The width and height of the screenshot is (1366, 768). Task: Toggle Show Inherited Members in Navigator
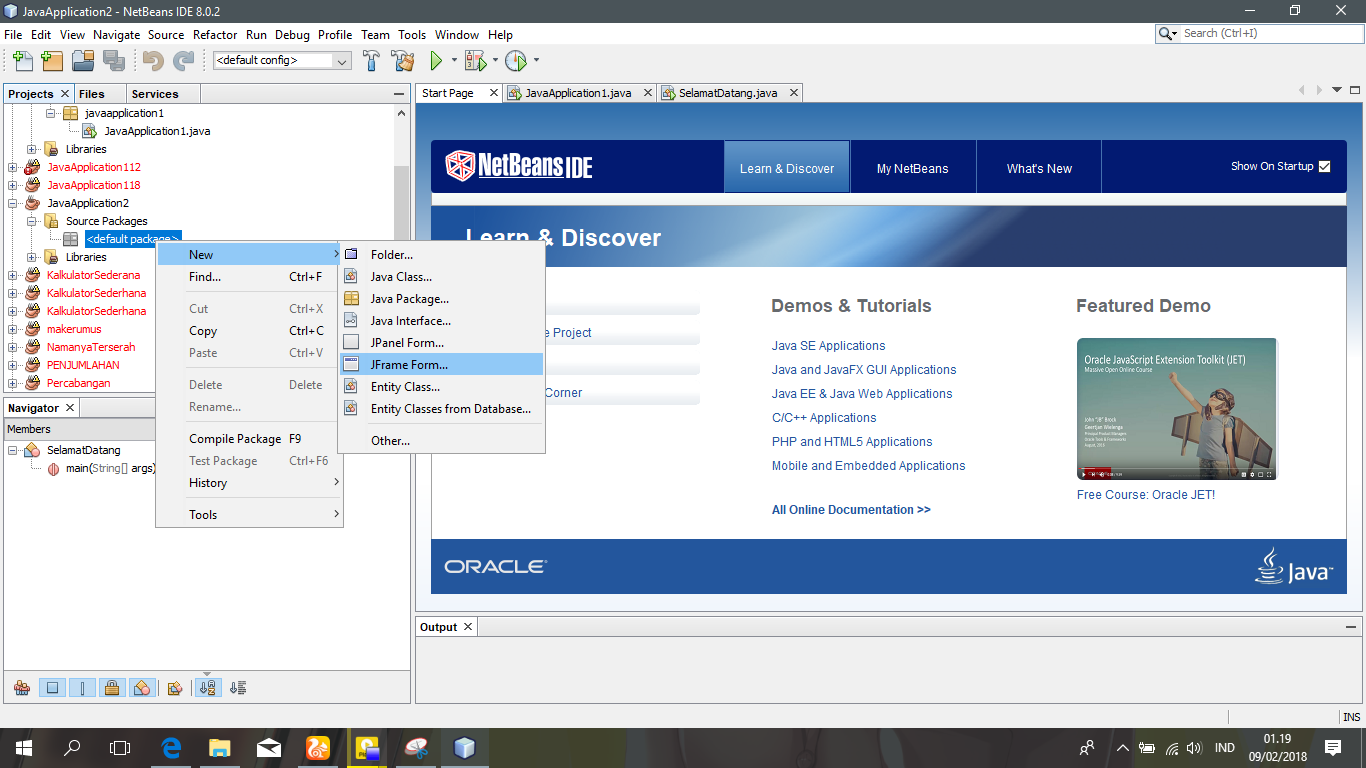pos(21,688)
